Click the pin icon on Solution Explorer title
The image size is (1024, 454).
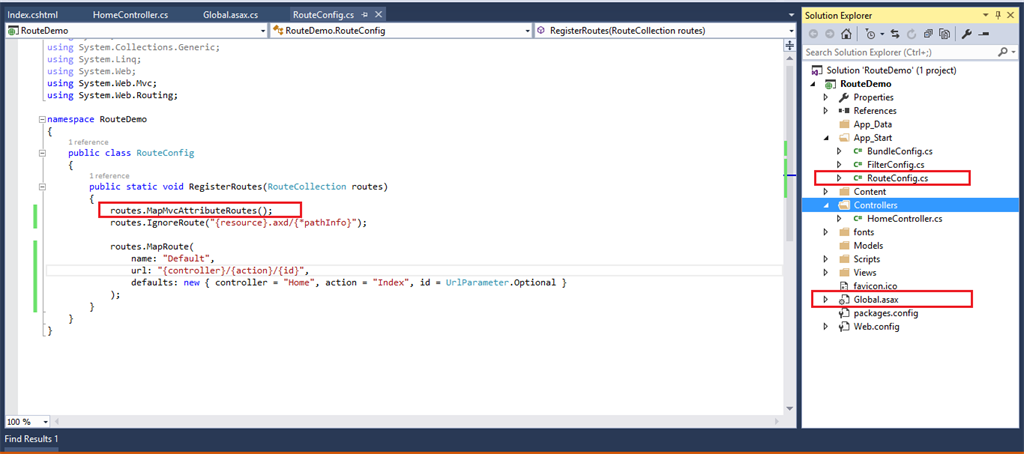[x=998, y=14]
